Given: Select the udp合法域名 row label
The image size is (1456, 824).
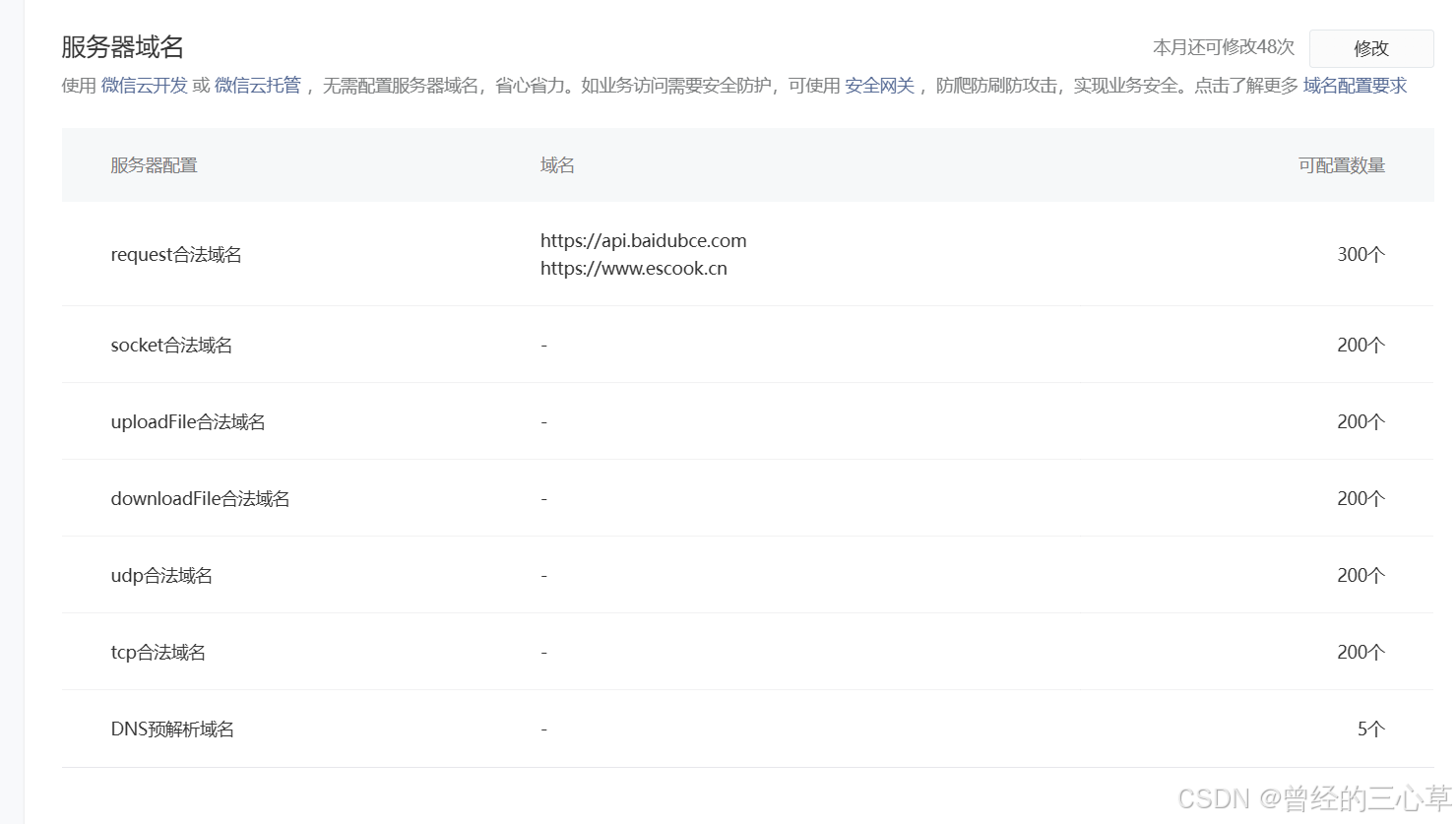Looking at the screenshot, I should pos(161,576).
